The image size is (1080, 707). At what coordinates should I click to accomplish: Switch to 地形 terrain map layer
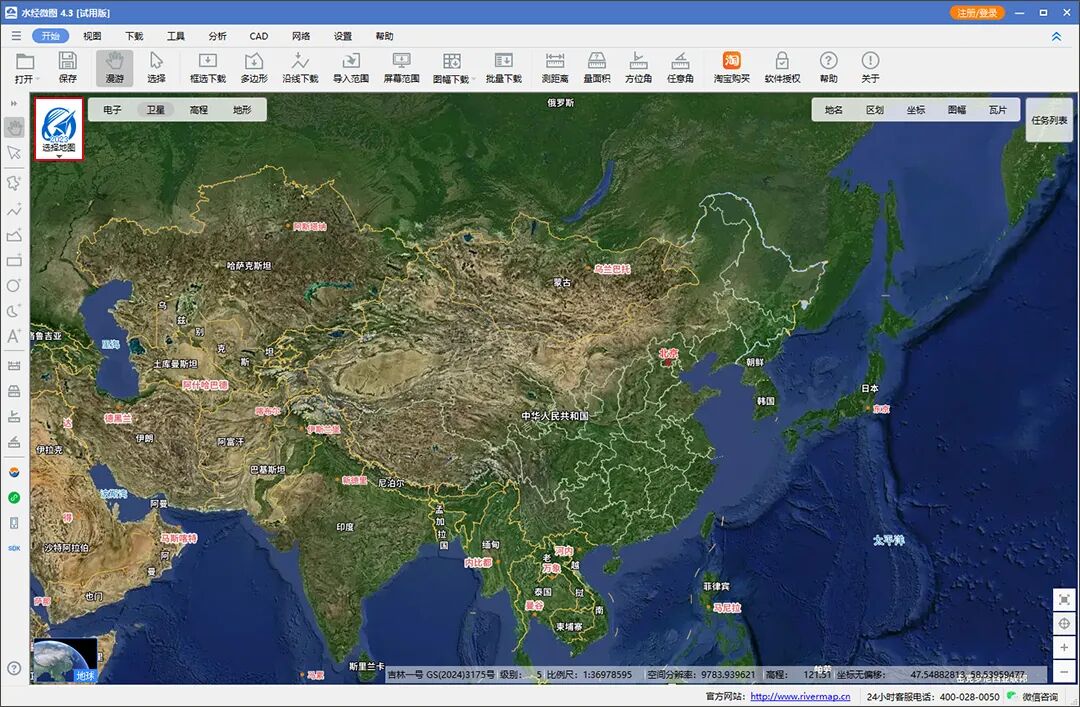tap(242, 110)
